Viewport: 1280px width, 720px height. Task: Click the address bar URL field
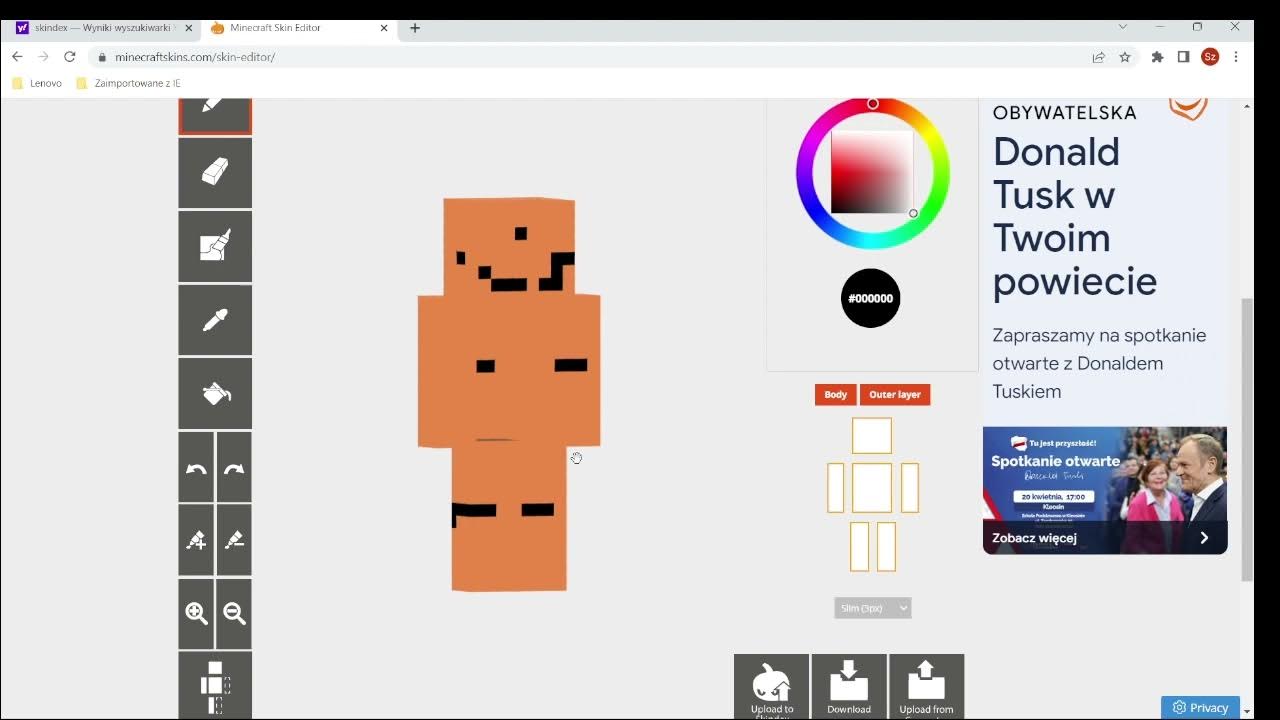tap(590, 57)
